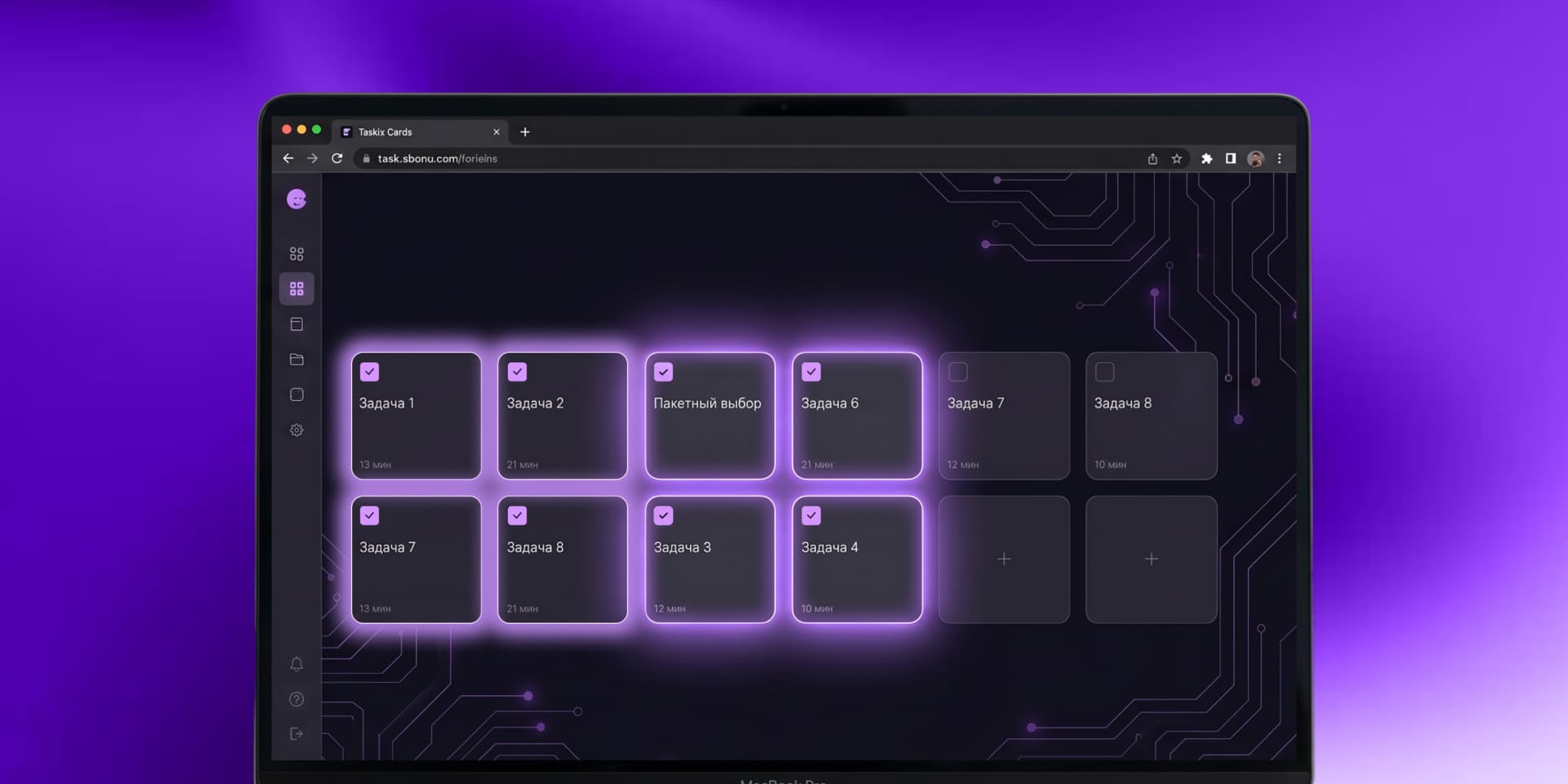1568x784 pixels.
Task: Toggle the Пакетный выбор checkbox
Action: [663, 372]
